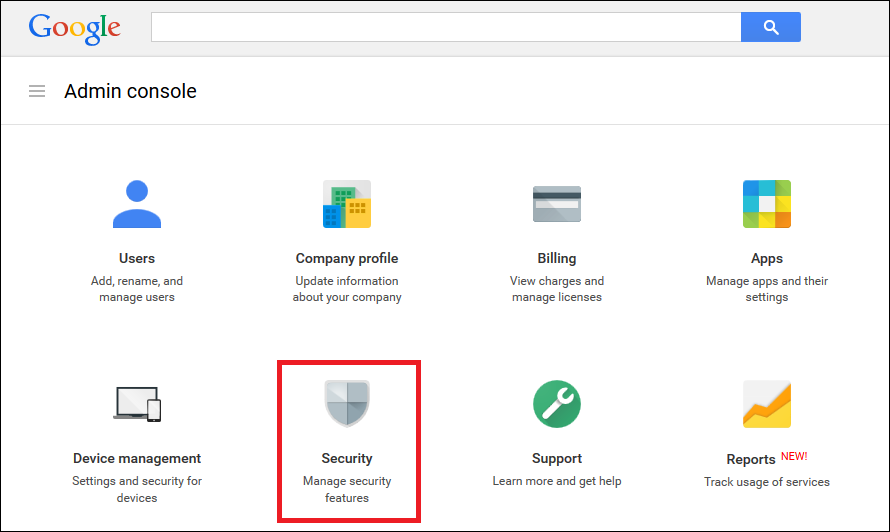Image resolution: width=890 pixels, height=532 pixels.
Task: Go to Billing heading link
Action: (557, 259)
